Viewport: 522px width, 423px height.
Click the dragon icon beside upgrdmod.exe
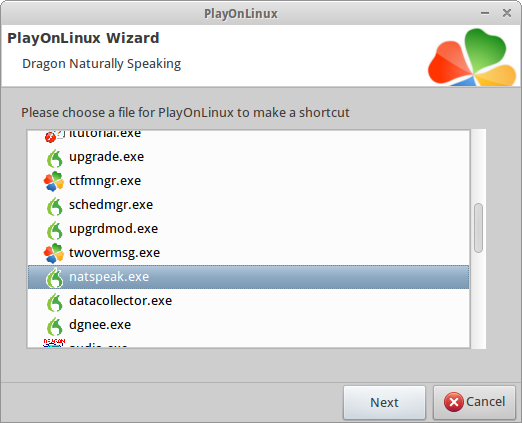tap(54, 230)
